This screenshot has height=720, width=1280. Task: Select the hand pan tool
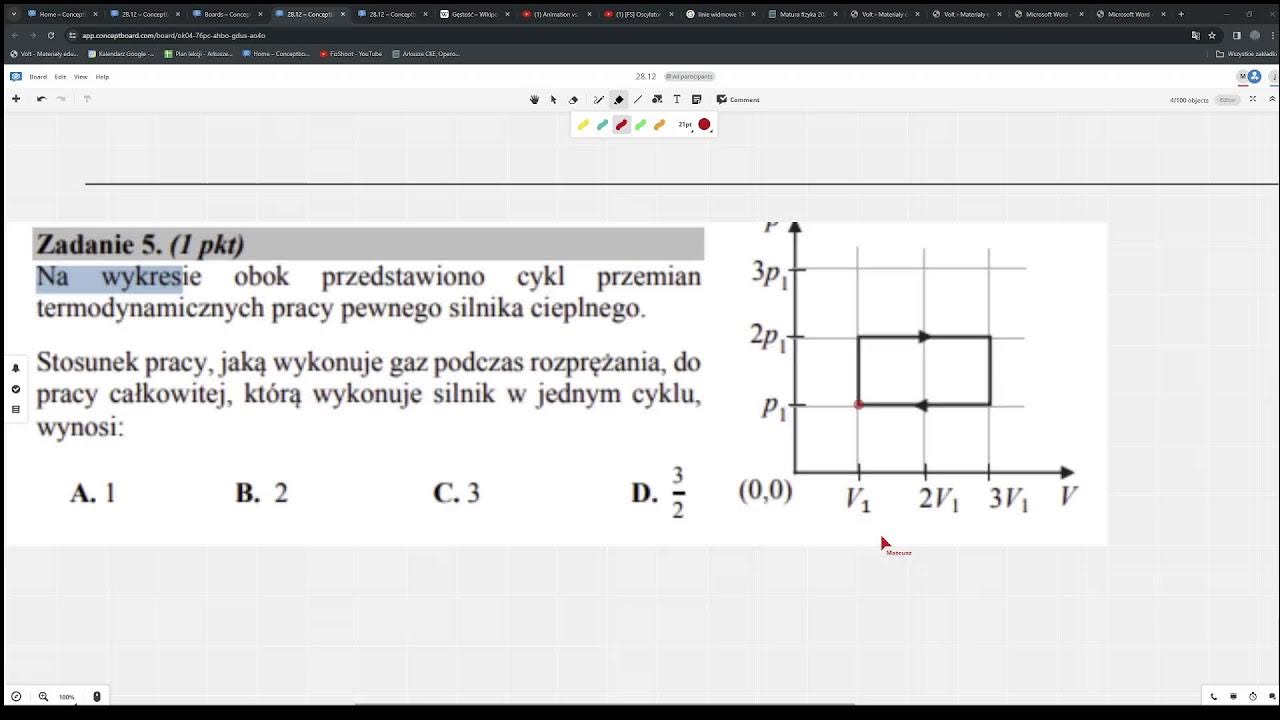534,100
